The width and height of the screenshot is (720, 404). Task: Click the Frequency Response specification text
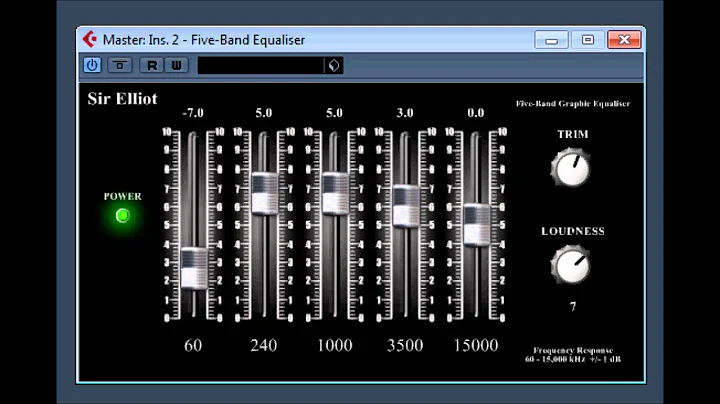[x=573, y=355]
